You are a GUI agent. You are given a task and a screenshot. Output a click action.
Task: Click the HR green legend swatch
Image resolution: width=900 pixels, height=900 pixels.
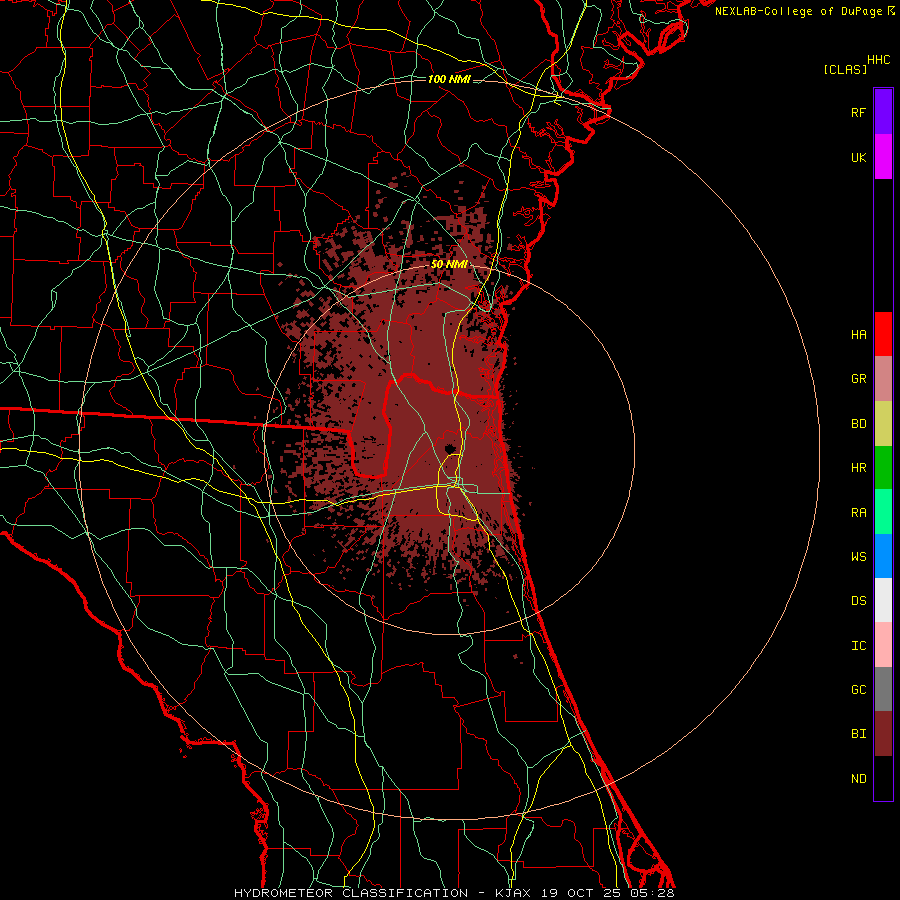883,467
